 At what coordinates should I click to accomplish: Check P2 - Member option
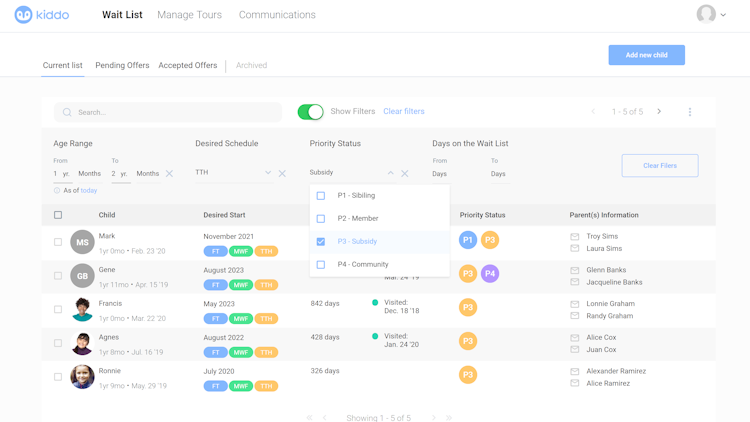321,219
